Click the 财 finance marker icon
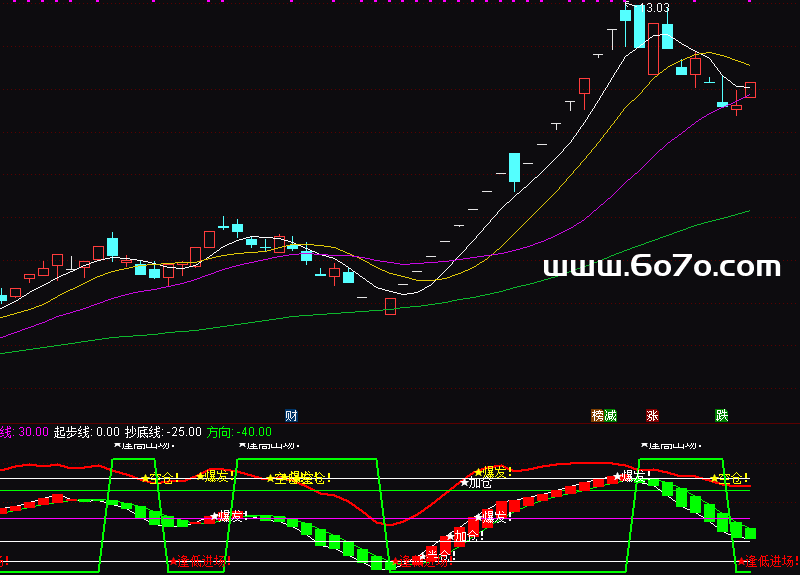Viewport: 800px width, 575px height. click(291, 415)
